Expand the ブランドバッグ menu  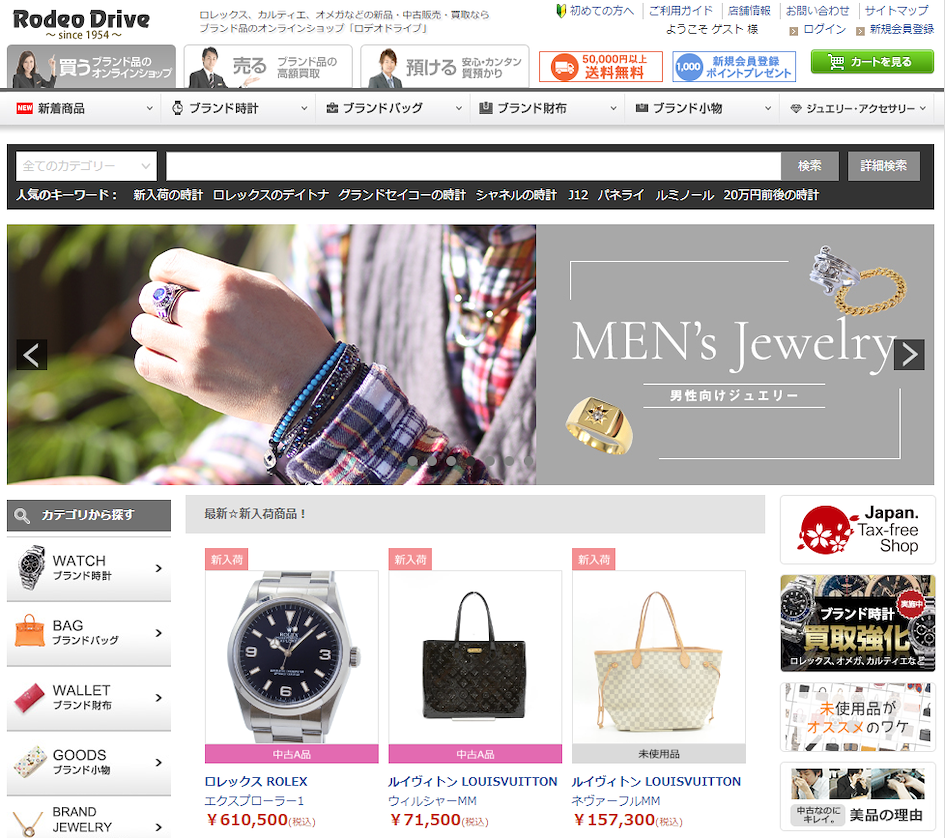[x=393, y=109]
